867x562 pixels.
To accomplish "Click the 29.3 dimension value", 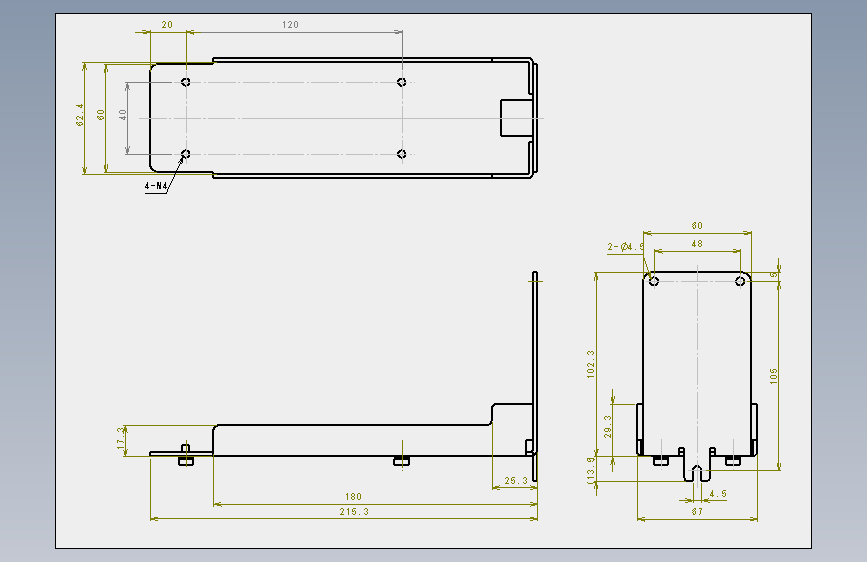I will [608, 426].
